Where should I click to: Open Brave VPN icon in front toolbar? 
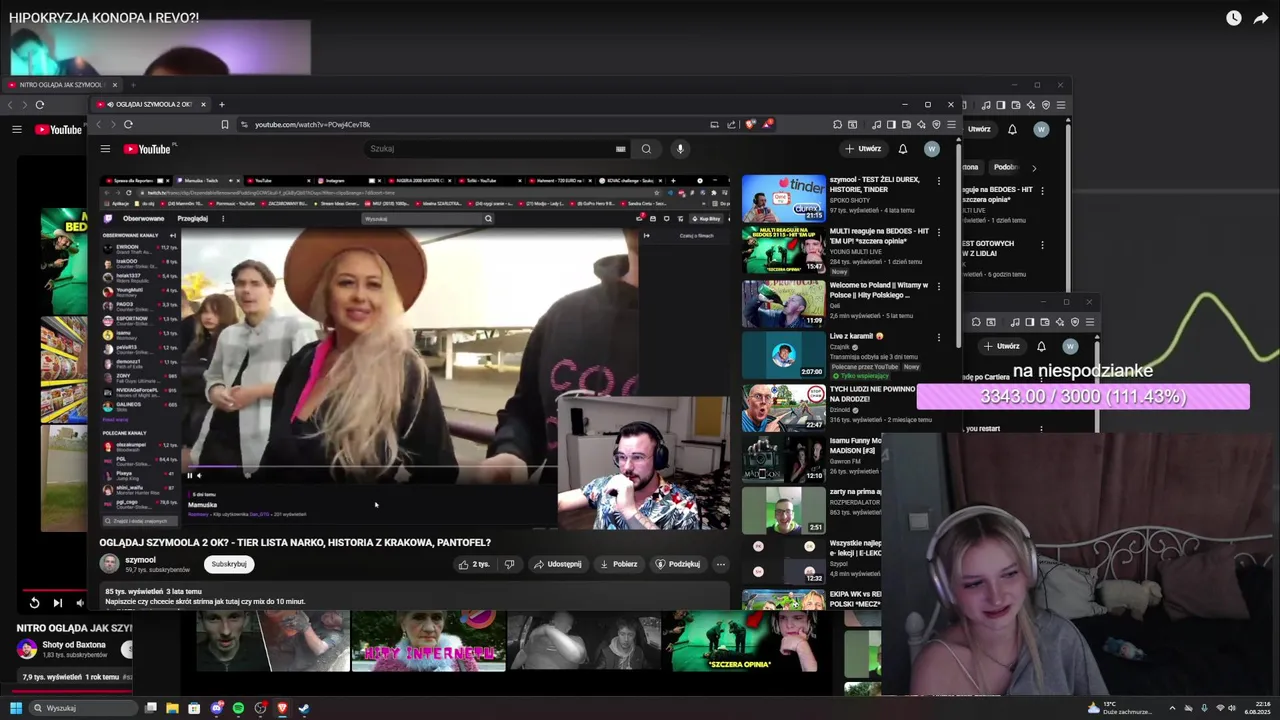point(936,124)
